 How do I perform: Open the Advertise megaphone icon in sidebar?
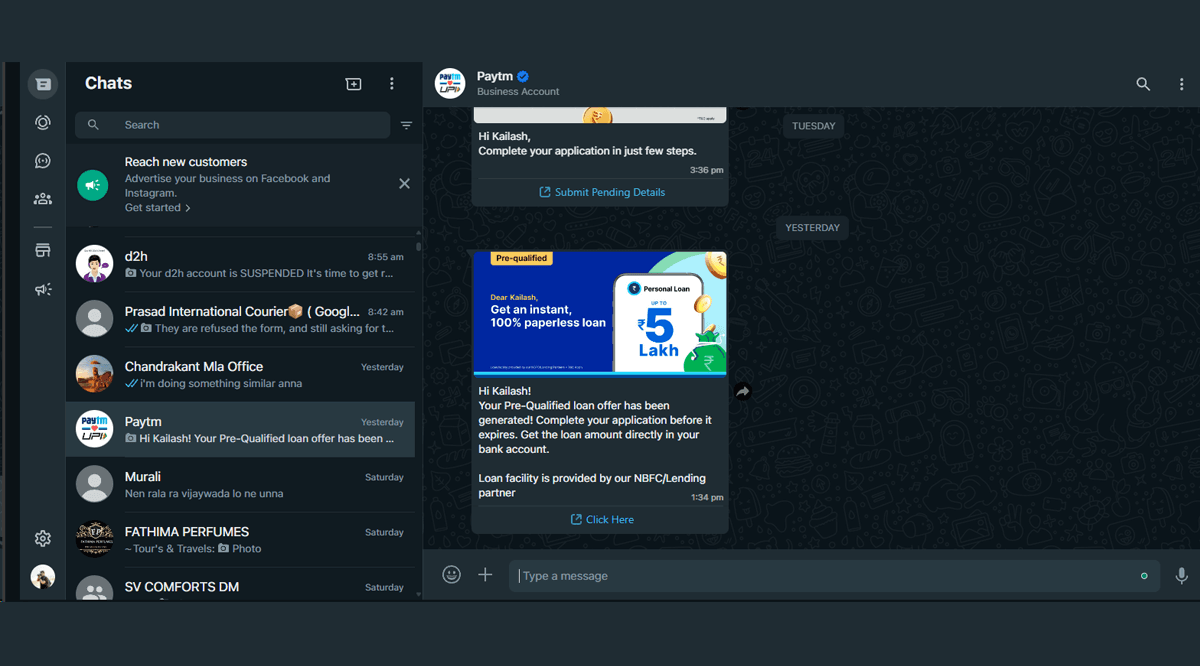[x=42, y=289]
